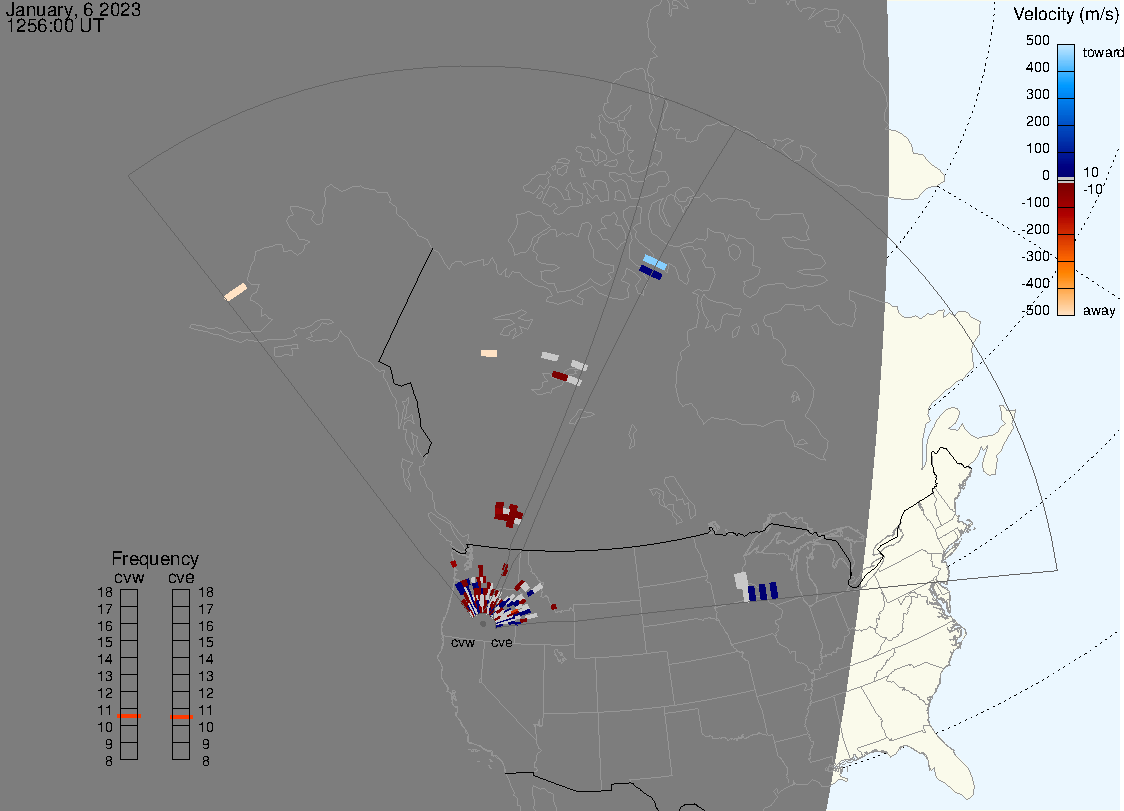Click '18' beside the cve frequency bar
Screen dimensions: 1124x811
coord(206,592)
